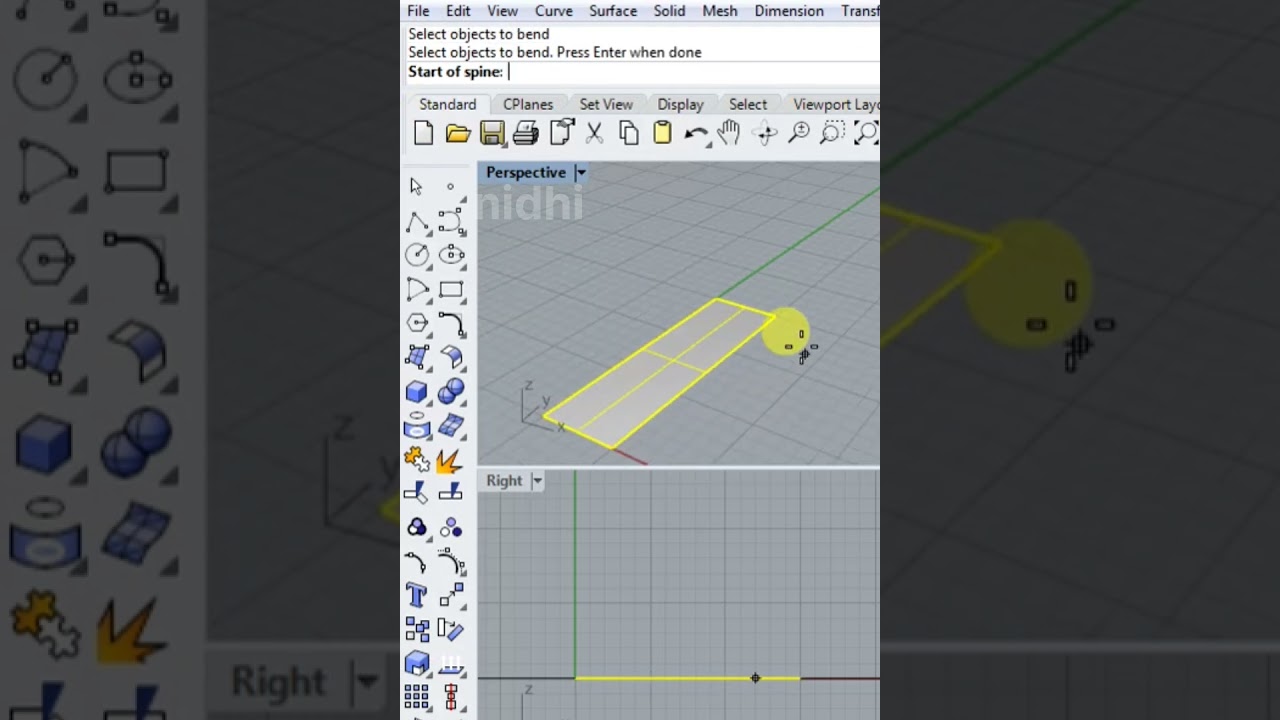
Task: Click the Print icon
Action: pos(526,133)
